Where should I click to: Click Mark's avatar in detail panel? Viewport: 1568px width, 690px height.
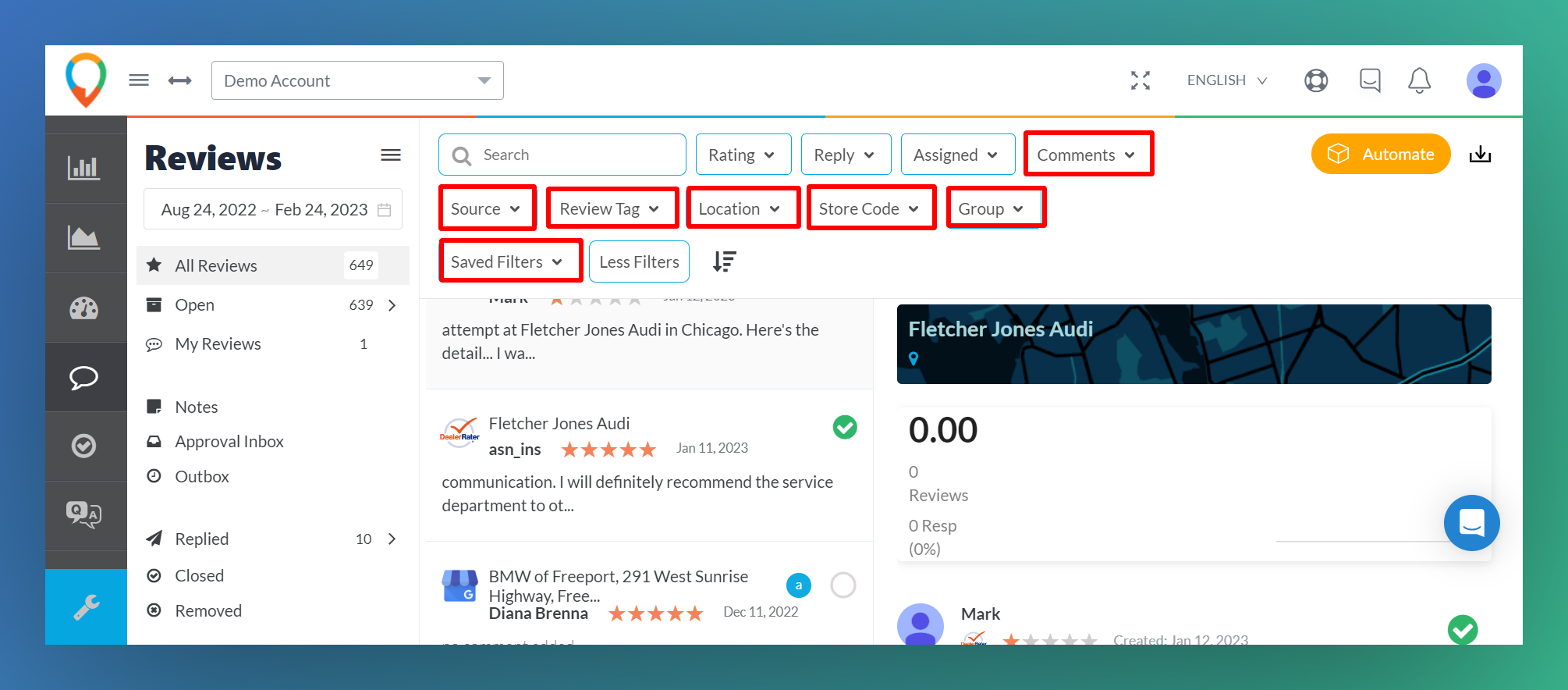click(921, 624)
